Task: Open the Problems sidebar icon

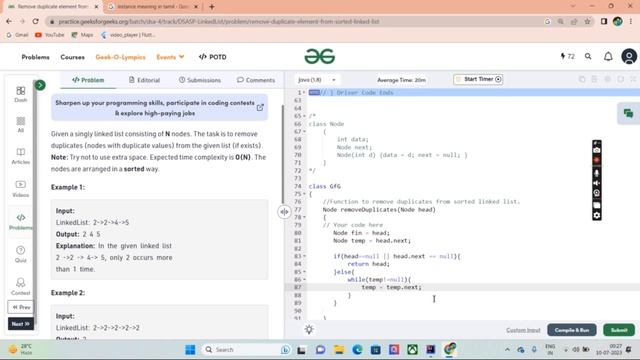Action: click(20, 221)
